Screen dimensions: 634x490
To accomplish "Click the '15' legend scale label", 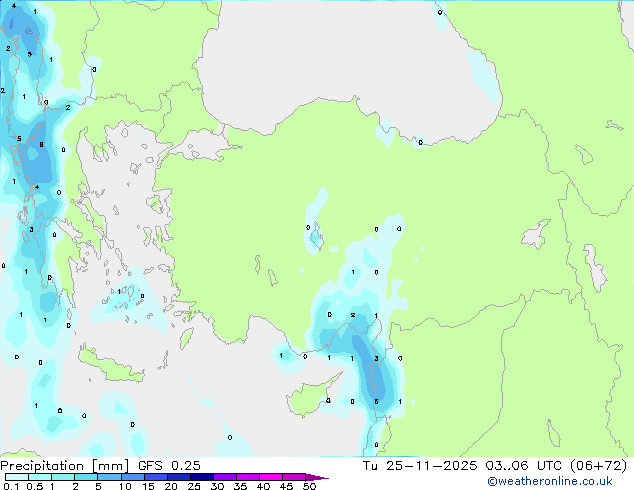I will 148,486.
